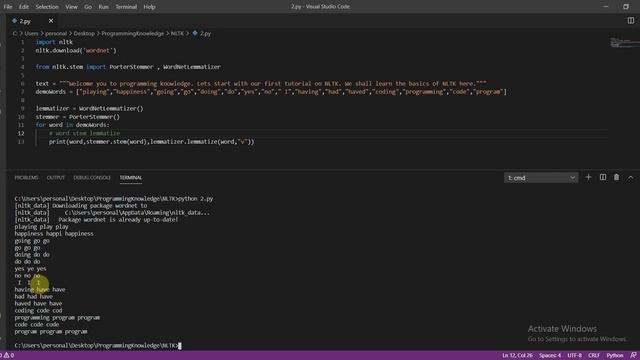Click the minimap code overview

pos(625,42)
